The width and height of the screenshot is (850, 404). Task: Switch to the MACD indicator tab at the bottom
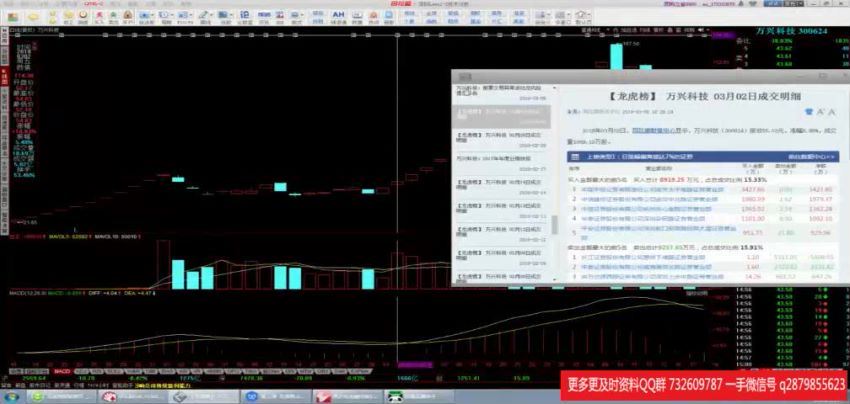click(x=62, y=370)
